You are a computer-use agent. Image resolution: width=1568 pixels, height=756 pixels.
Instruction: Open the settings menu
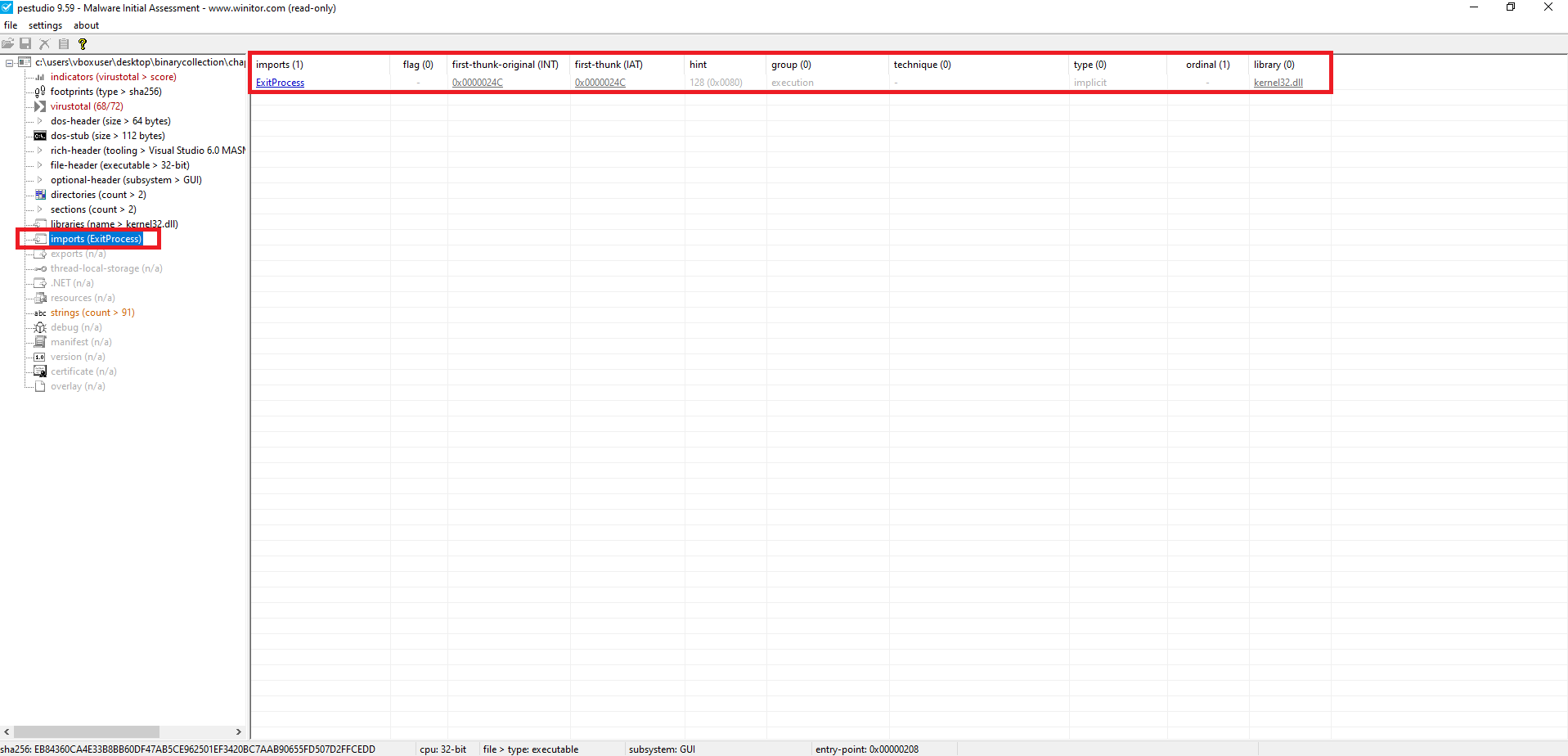pos(45,25)
